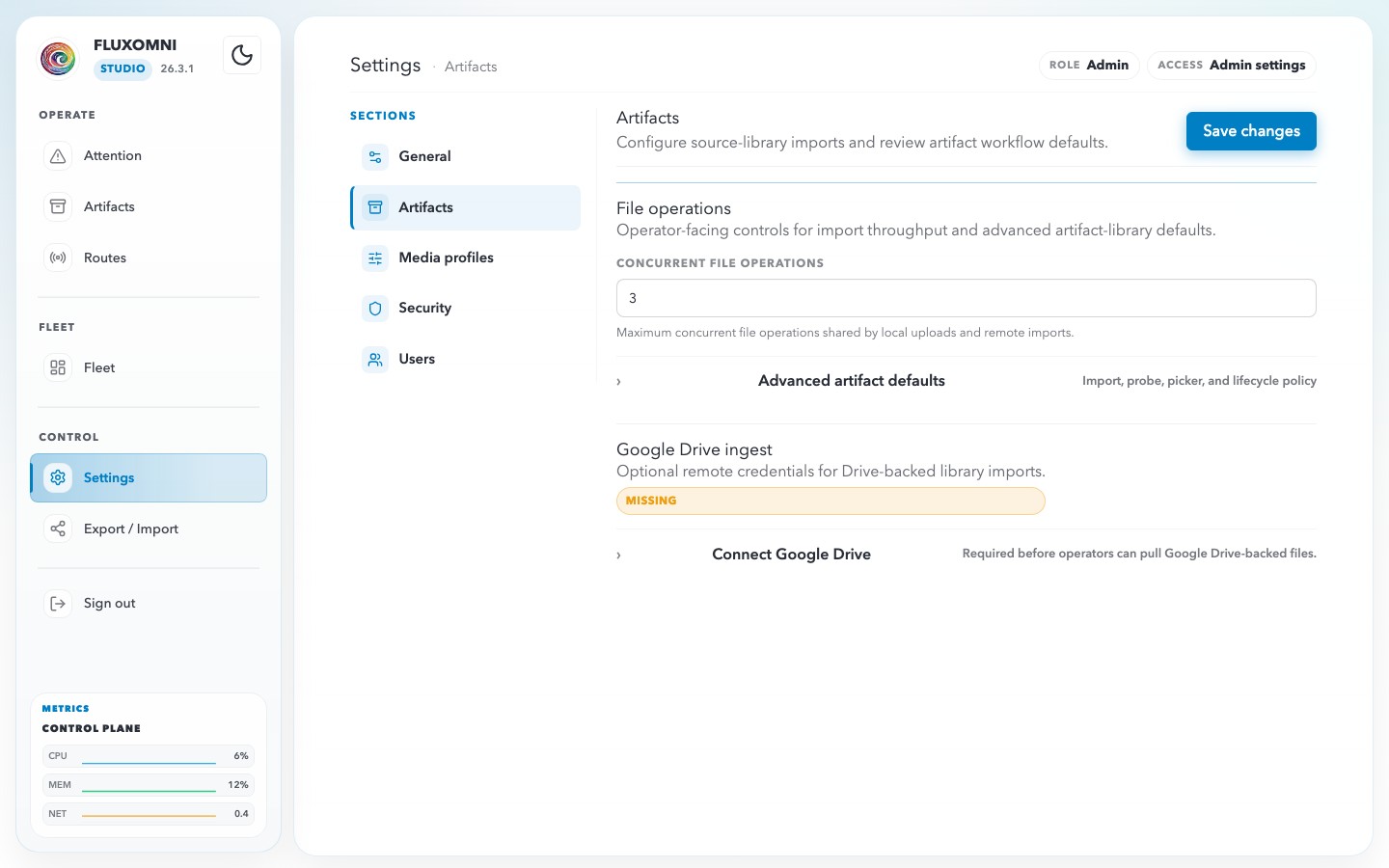Screen dimensions: 1389x868
Task: Open the Fleet page label
Action: pyautogui.click(x=99, y=368)
